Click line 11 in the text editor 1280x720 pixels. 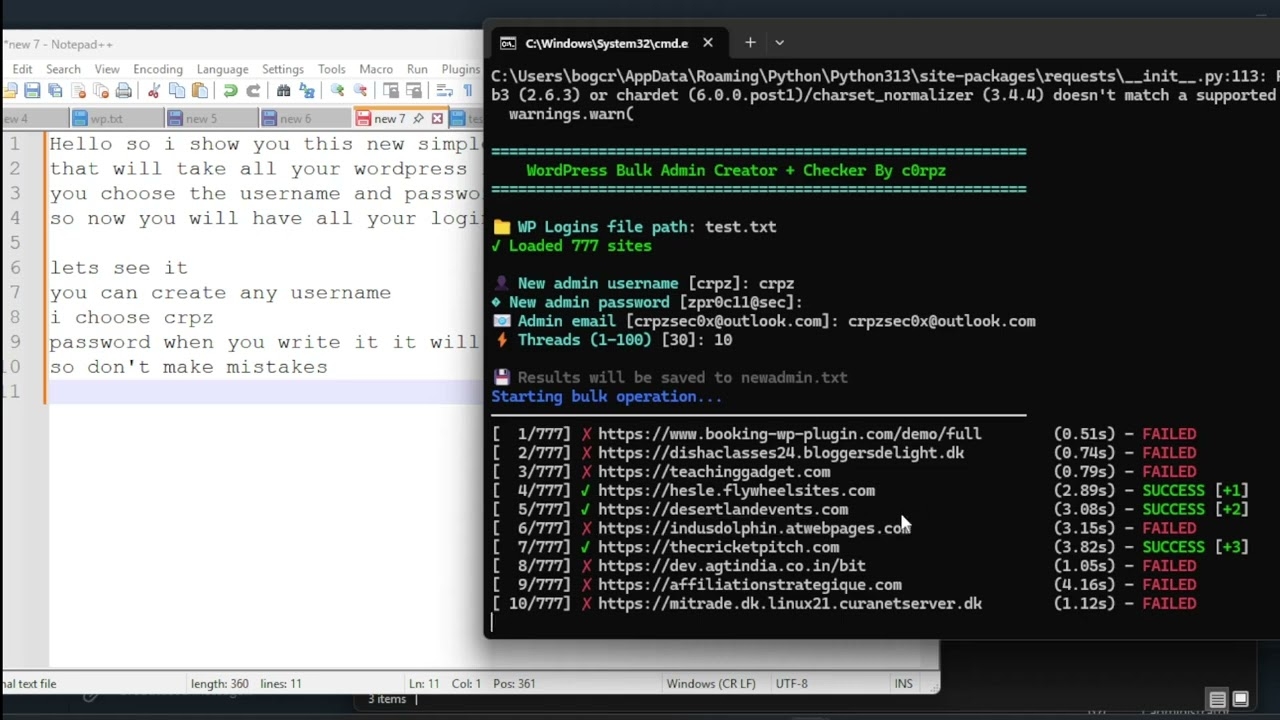point(260,391)
